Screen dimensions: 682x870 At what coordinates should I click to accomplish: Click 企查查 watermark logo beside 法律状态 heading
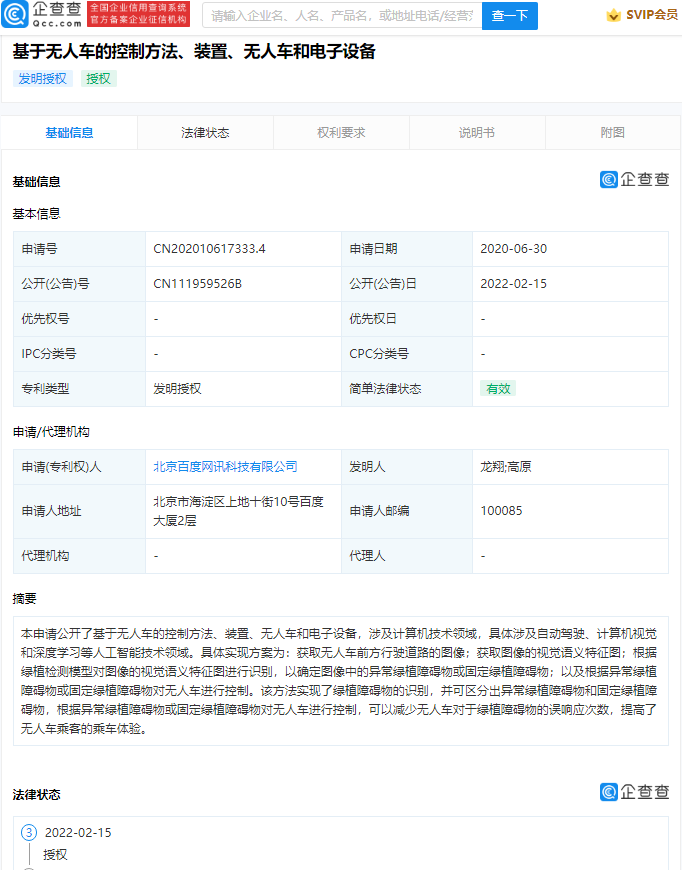point(634,792)
